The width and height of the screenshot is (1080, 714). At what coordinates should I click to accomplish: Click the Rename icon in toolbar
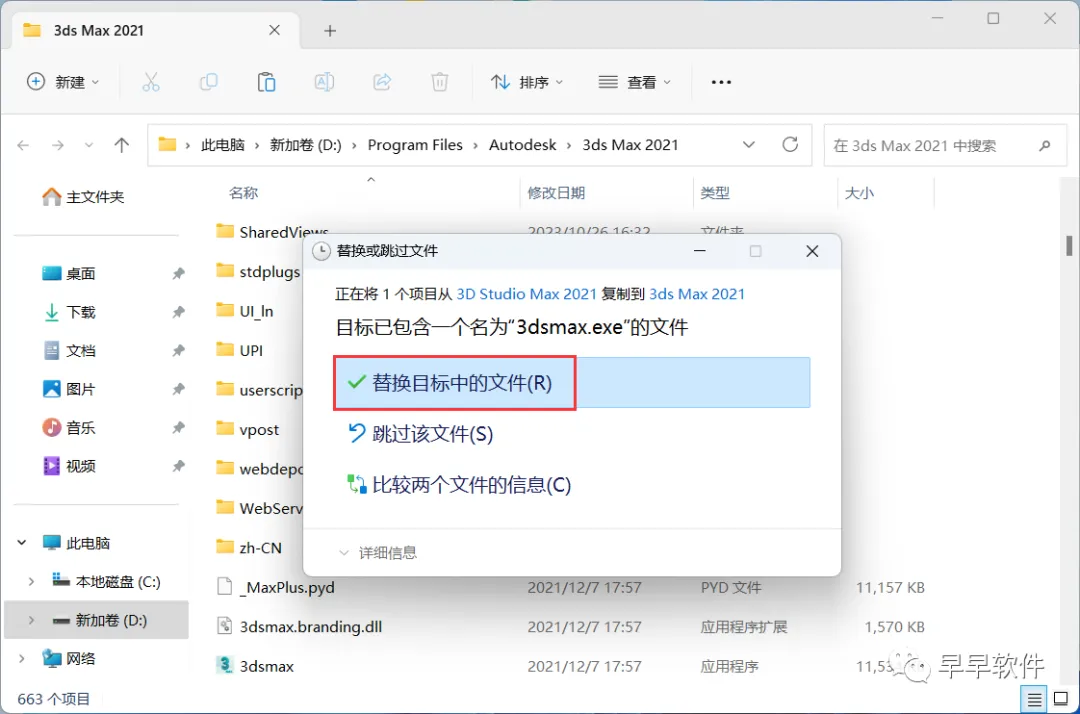coord(324,82)
